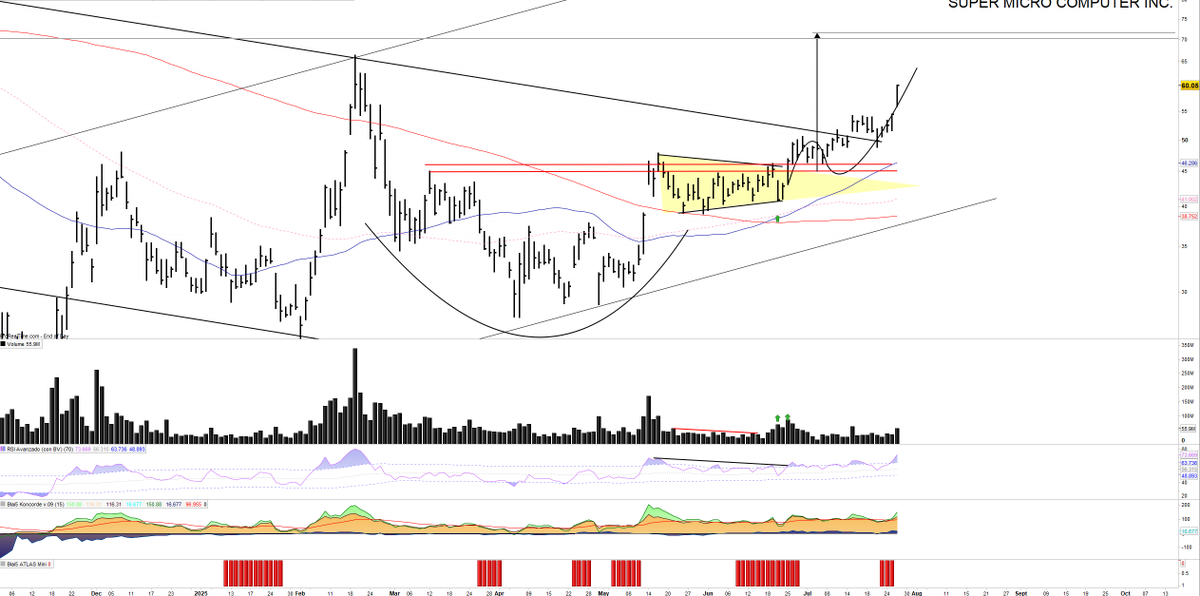Click the green arrows above the July volume bars
1200x596 pixels.
pyautogui.click(x=783, y=418)
